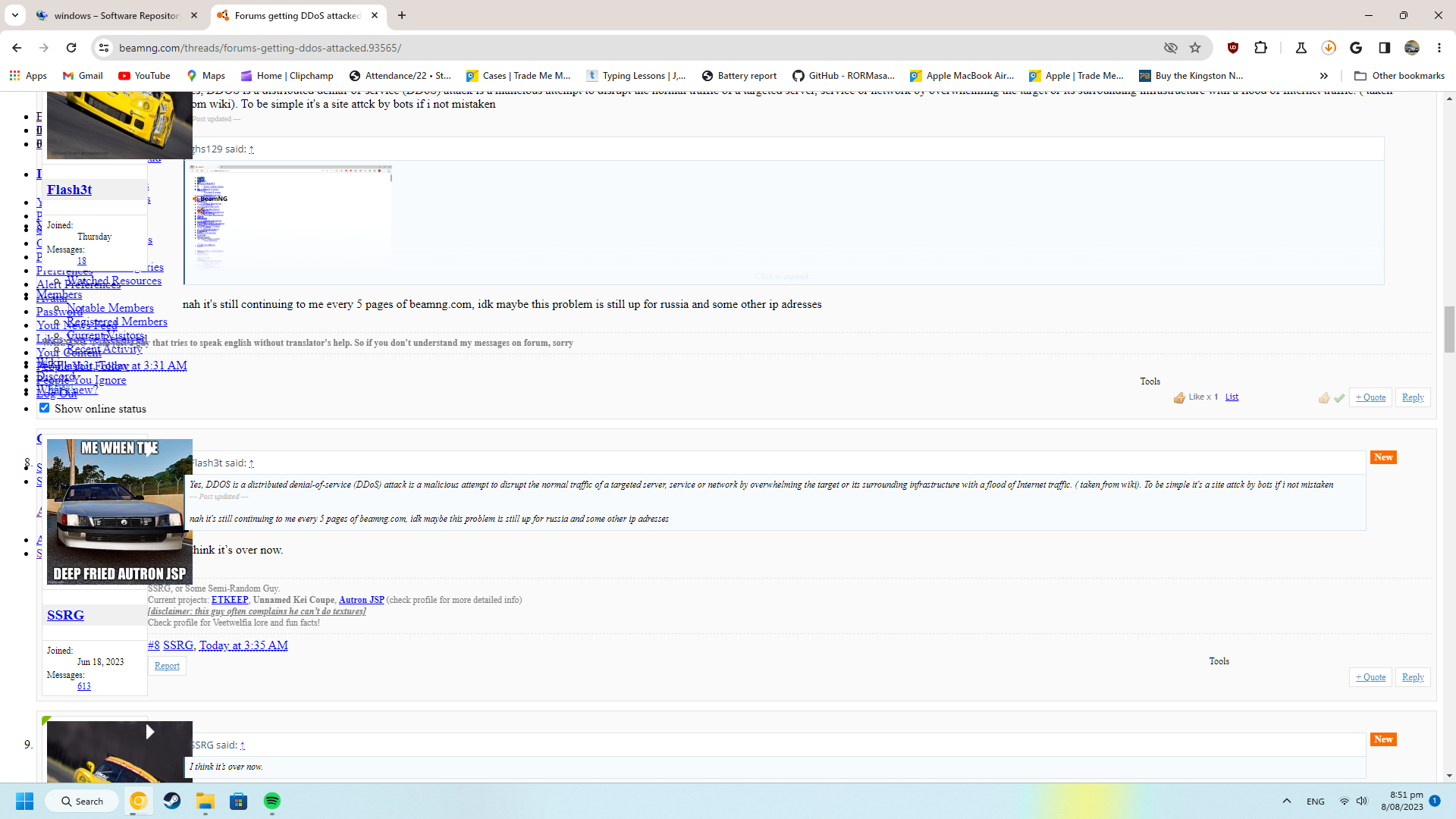Open the clock and date flyout

[1402, 801]
